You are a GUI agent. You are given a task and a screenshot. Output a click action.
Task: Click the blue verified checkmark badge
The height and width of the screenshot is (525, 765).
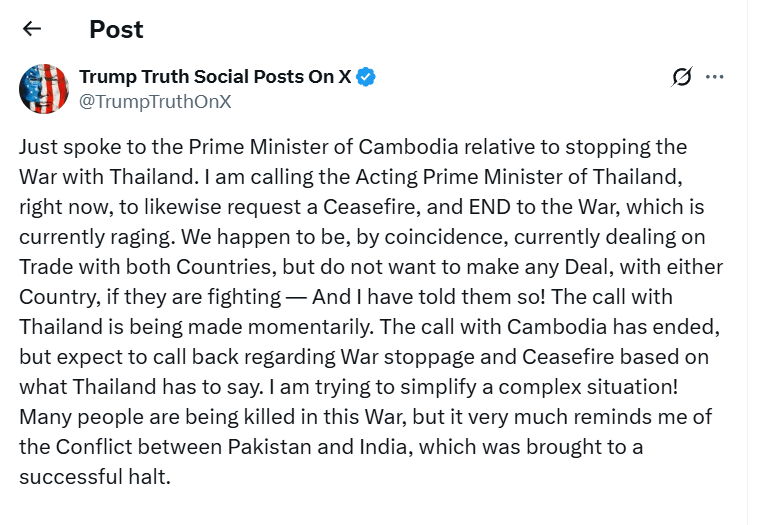click(x=367, y=77)
